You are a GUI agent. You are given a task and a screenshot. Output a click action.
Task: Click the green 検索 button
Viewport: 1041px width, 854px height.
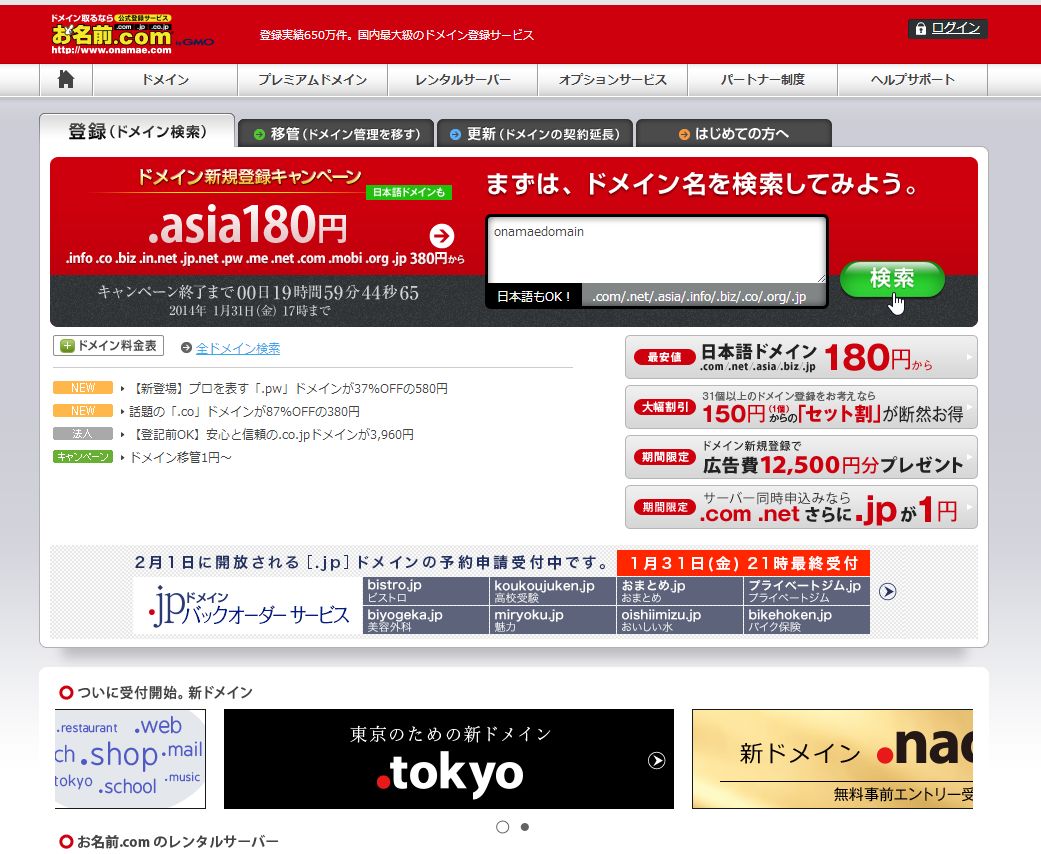[x=892, y=279]
